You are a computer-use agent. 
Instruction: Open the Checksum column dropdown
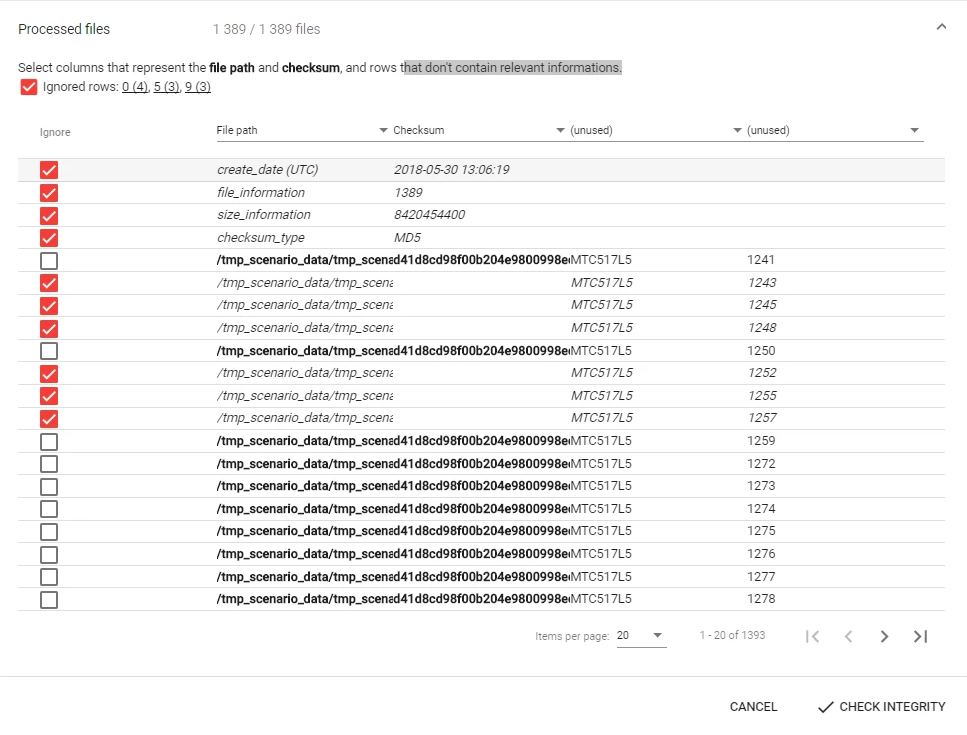click(x=479, y=130)
